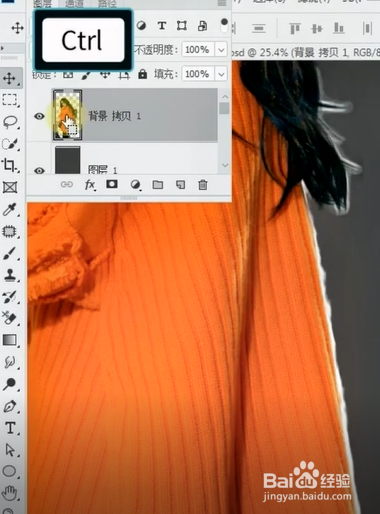Select the Eraser tool
Screen dimensions: 380x514
[x=9, y=318]
